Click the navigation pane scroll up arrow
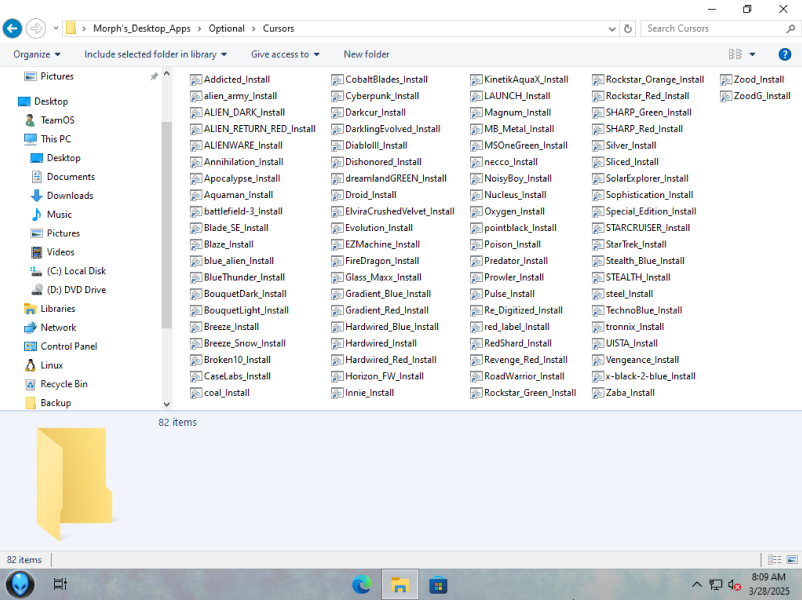Image resolution: width=802 pixels, height=600 pixels. (x=167, y=74)
